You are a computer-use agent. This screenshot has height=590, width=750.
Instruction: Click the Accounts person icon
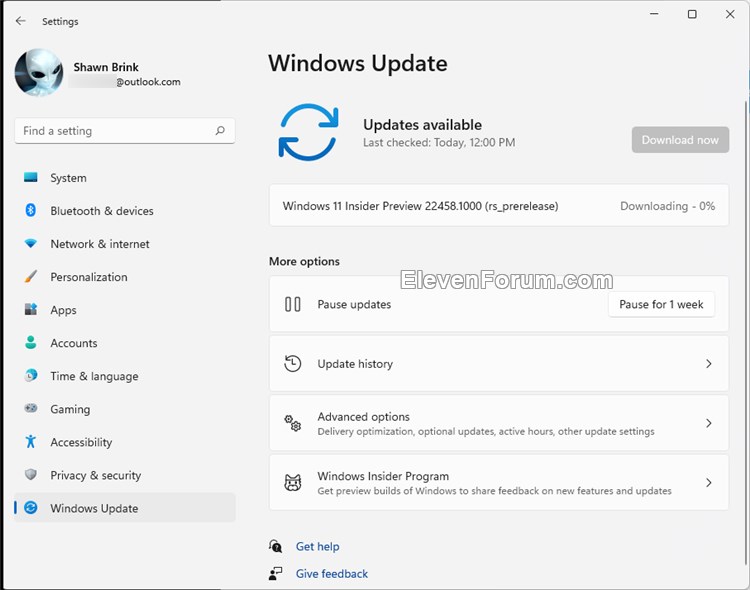tap(31, 343)
